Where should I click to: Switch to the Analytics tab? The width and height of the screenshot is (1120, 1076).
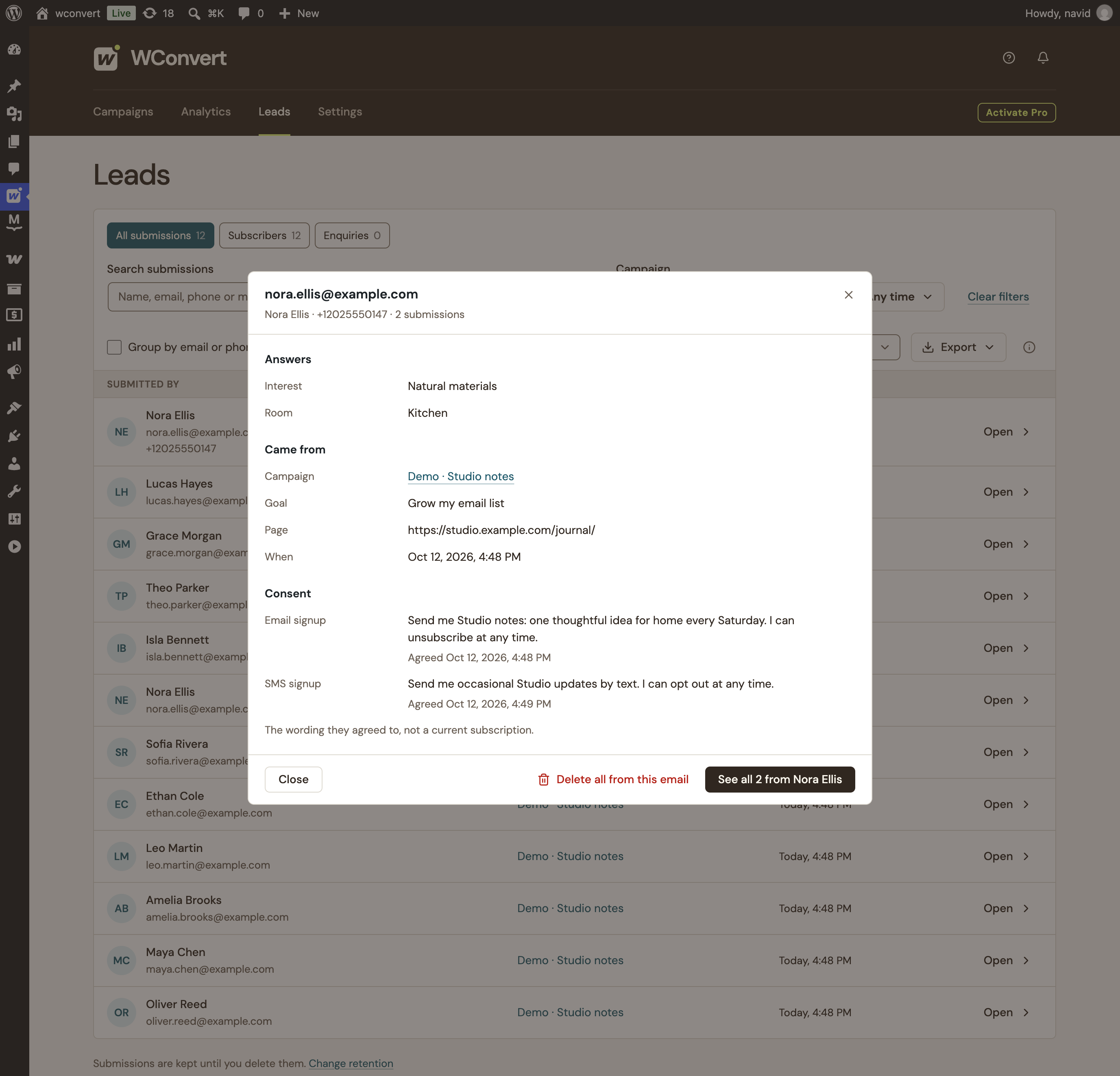coord(206,111)
